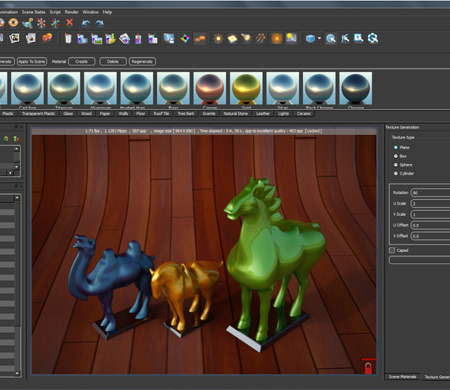Switch to the Roof Tile category tab
450x390 pixels.
point(161,114)
